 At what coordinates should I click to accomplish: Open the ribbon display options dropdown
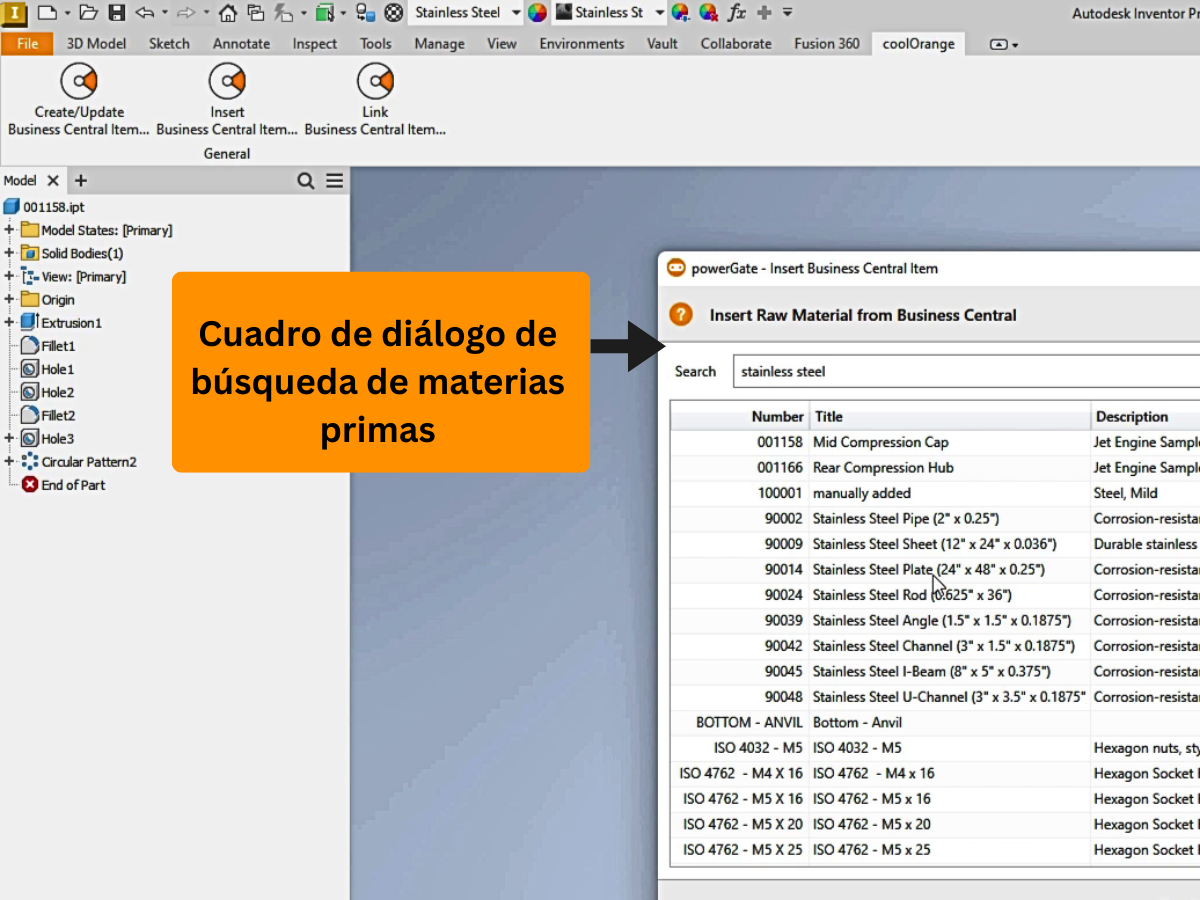1004,45
